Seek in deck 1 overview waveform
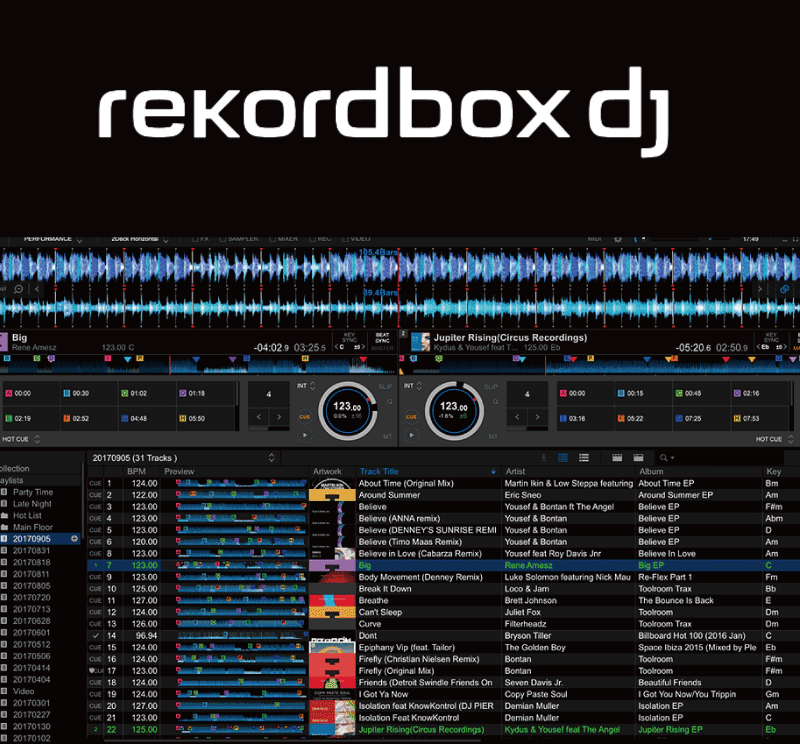 (198, 364)
